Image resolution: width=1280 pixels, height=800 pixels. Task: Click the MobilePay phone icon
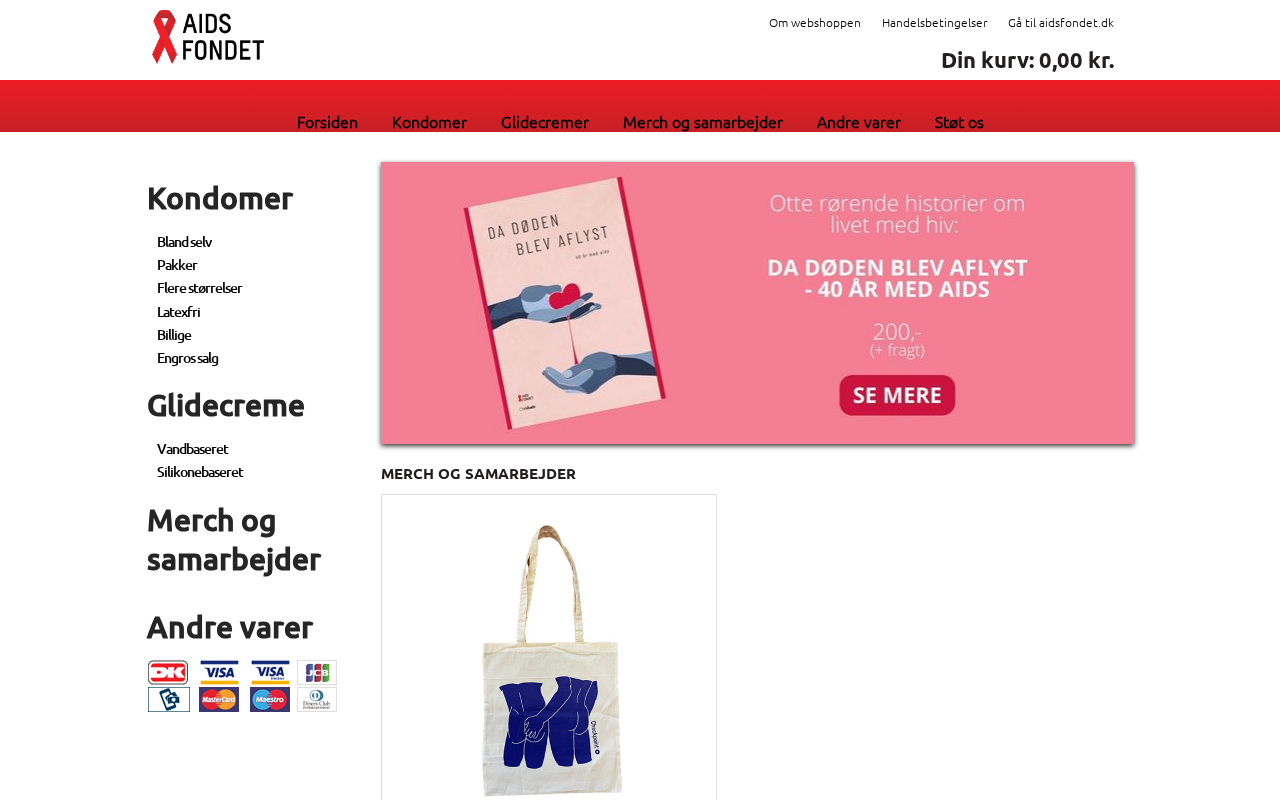pyautogui.click(x=169, y=700)
